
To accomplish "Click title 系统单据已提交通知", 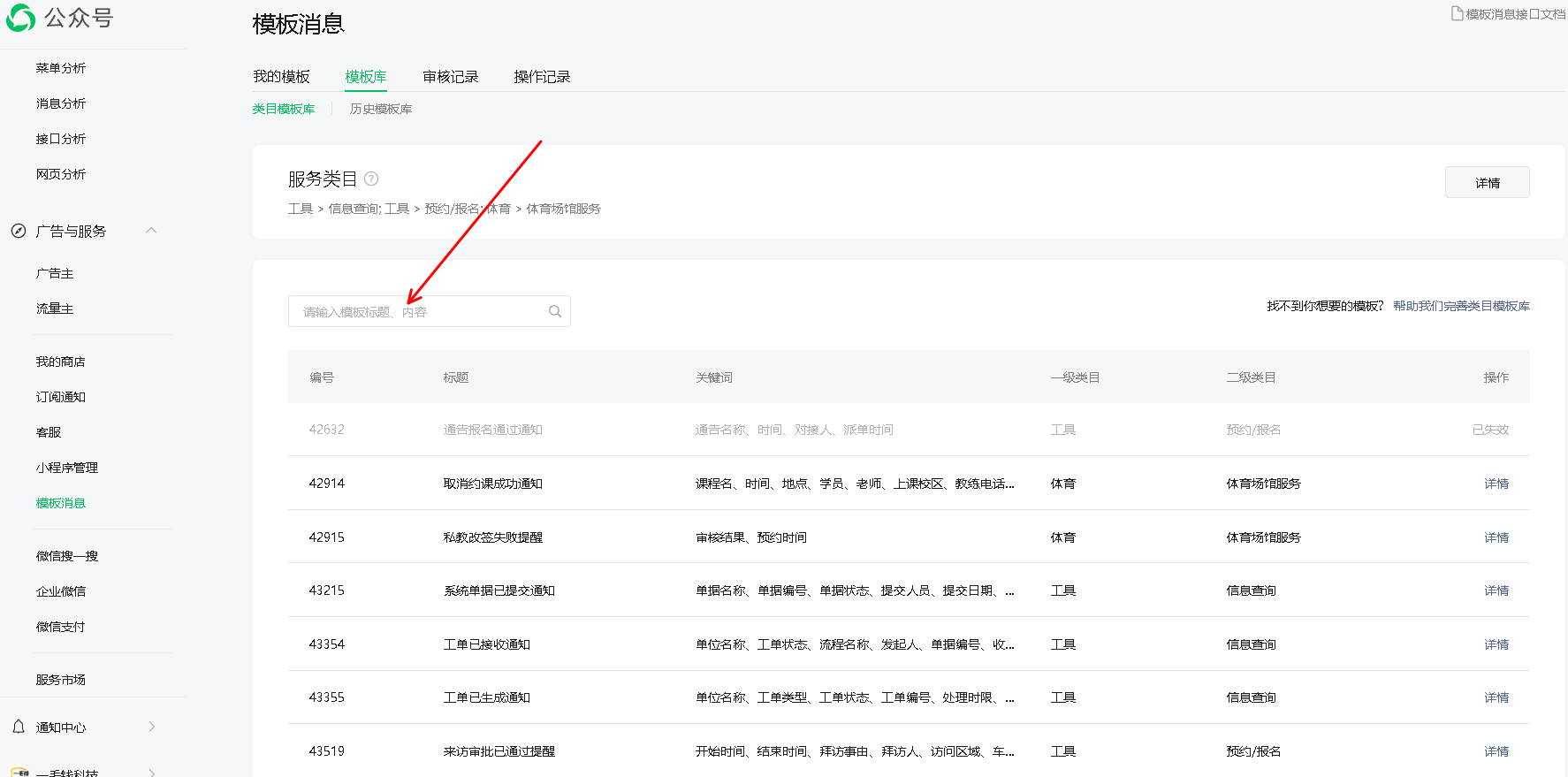I will pyautogui.click(x=499, y=590).
